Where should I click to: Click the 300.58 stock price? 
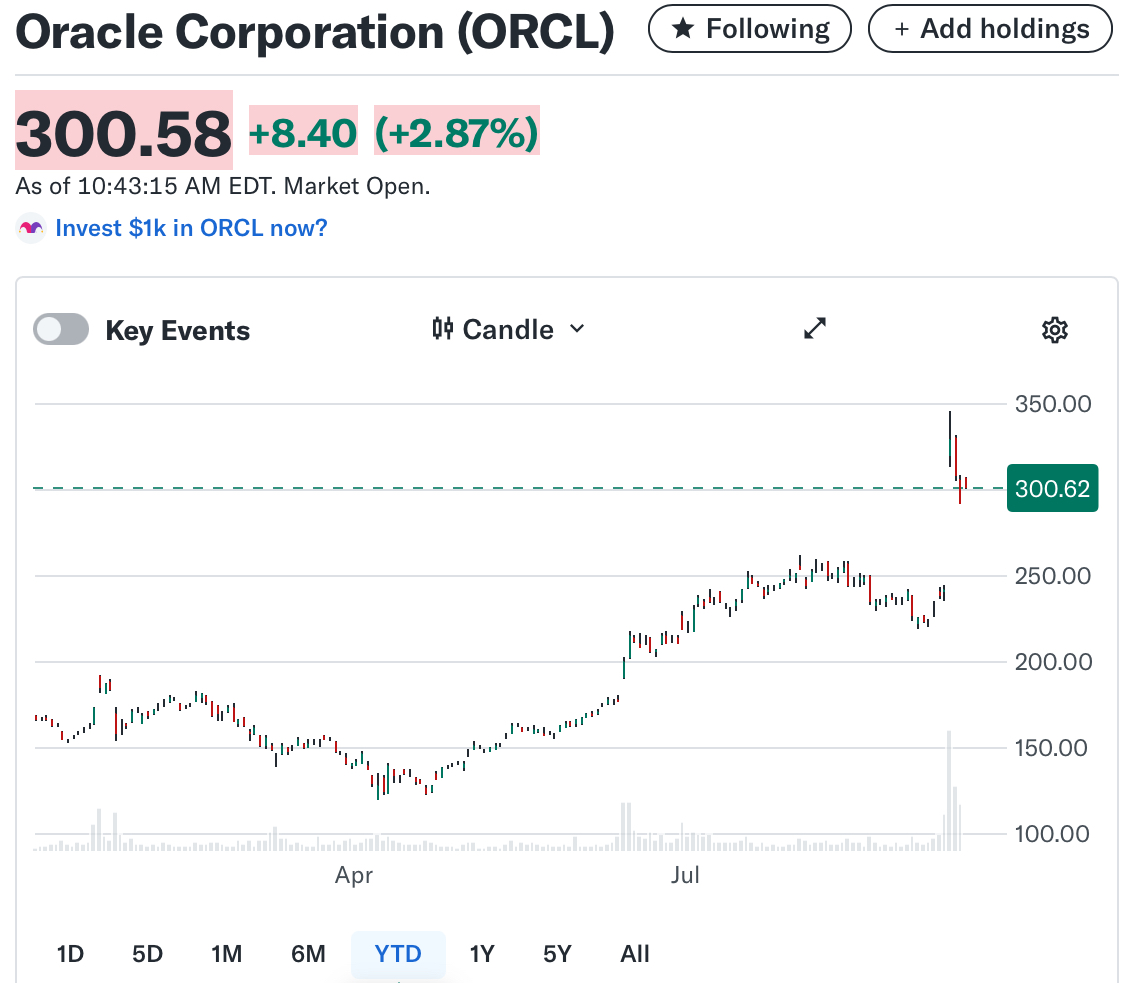point(124,134)
